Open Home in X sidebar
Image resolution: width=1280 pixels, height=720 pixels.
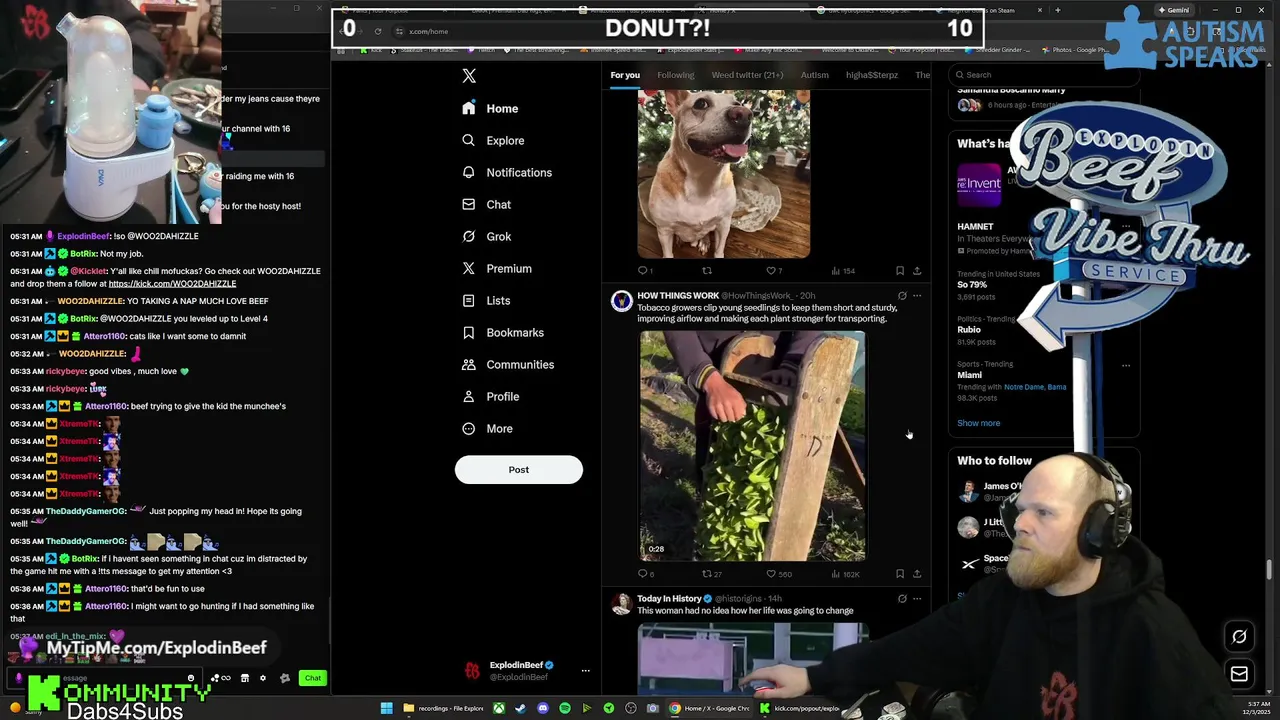pyautogui.click(x=490, y=108)
